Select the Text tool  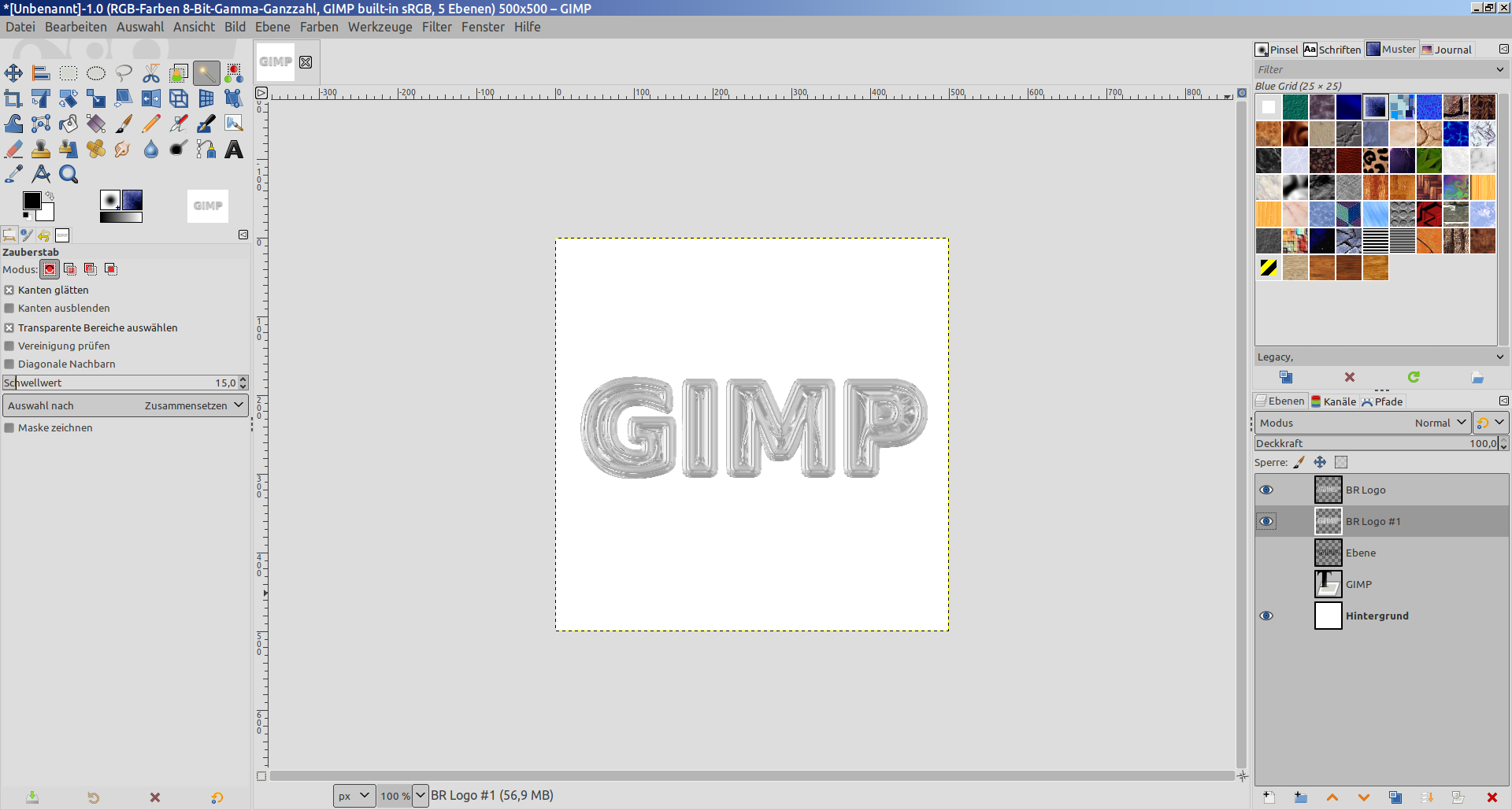[x=234, y=149]
